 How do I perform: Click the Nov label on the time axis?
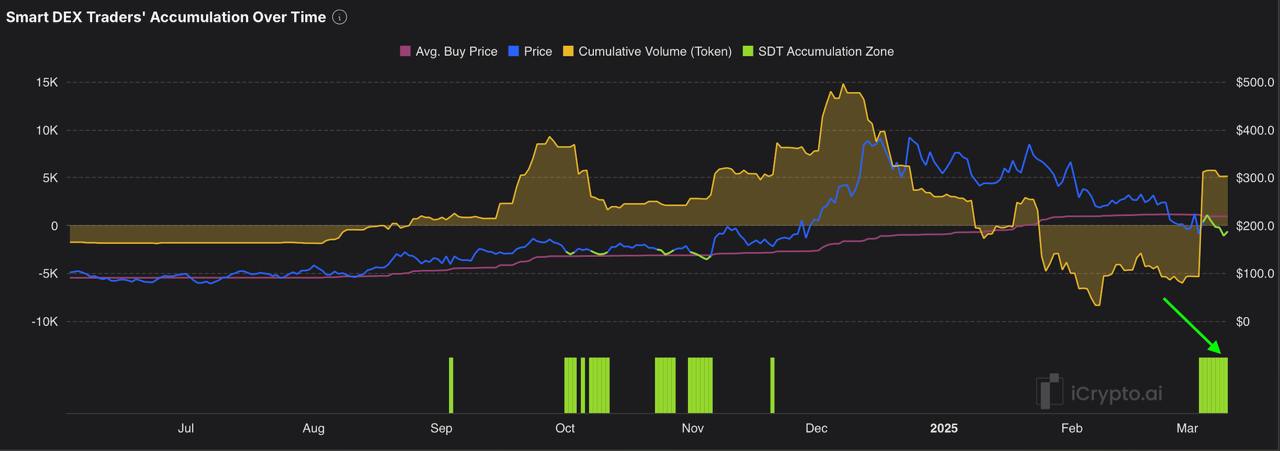point(693,428)
